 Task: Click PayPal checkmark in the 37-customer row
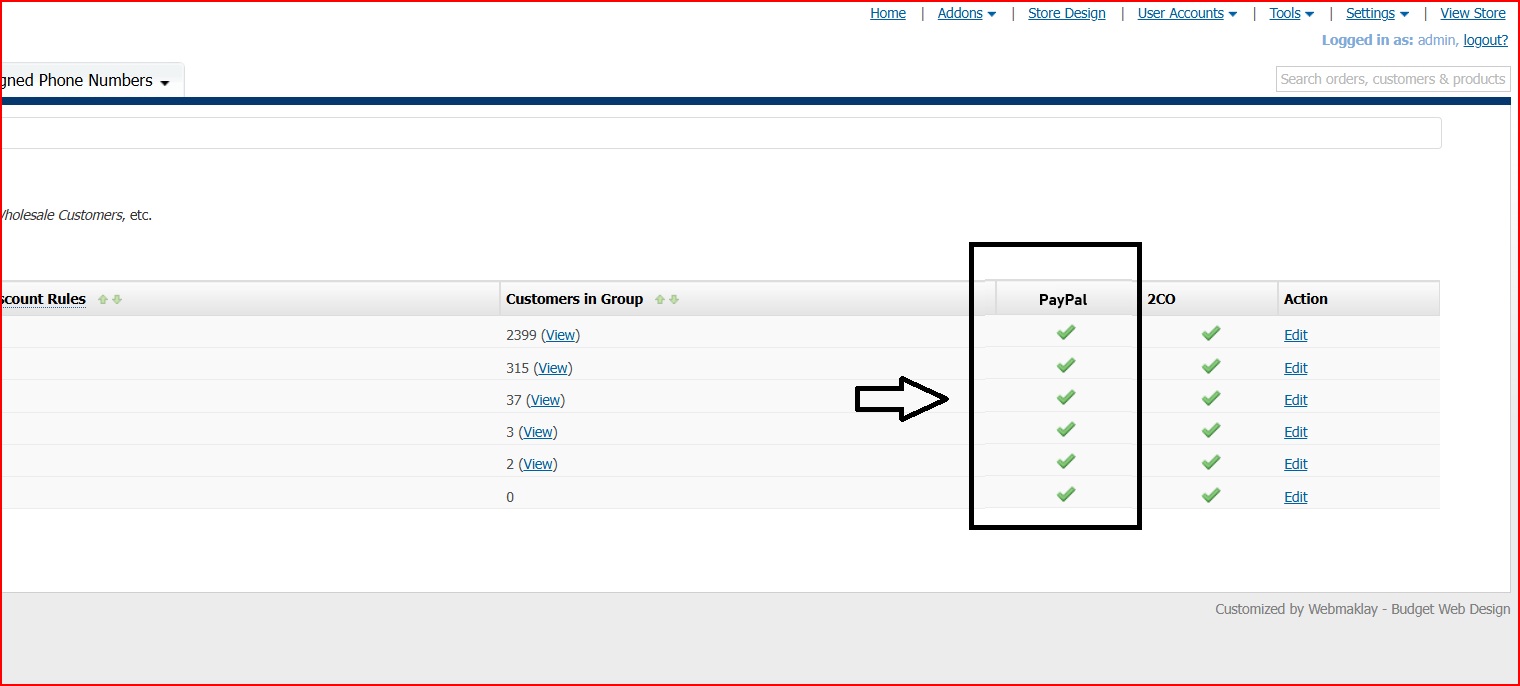tap(1066, 398)
